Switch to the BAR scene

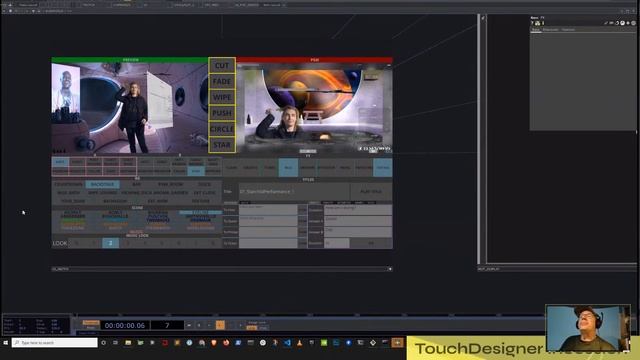pos(136,184)
